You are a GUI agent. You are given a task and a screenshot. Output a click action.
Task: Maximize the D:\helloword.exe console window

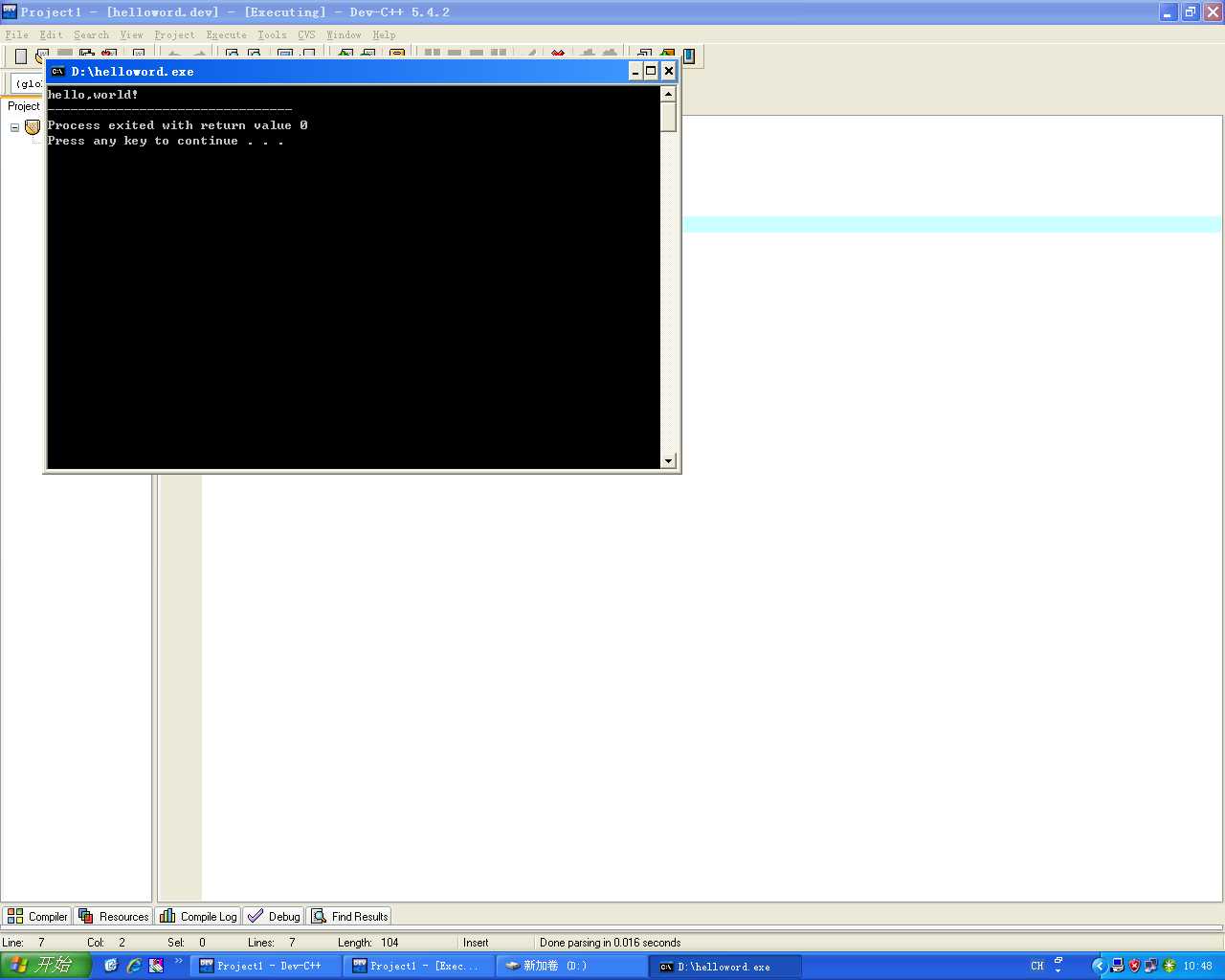(651, 71)
